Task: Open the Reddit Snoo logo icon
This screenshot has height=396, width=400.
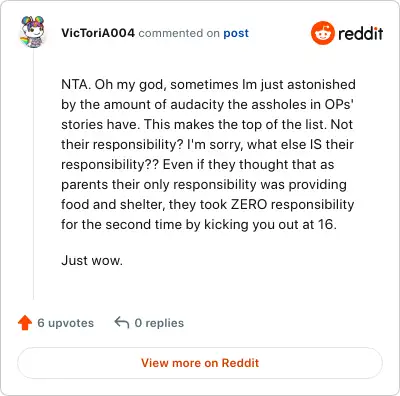Action: 322,33
